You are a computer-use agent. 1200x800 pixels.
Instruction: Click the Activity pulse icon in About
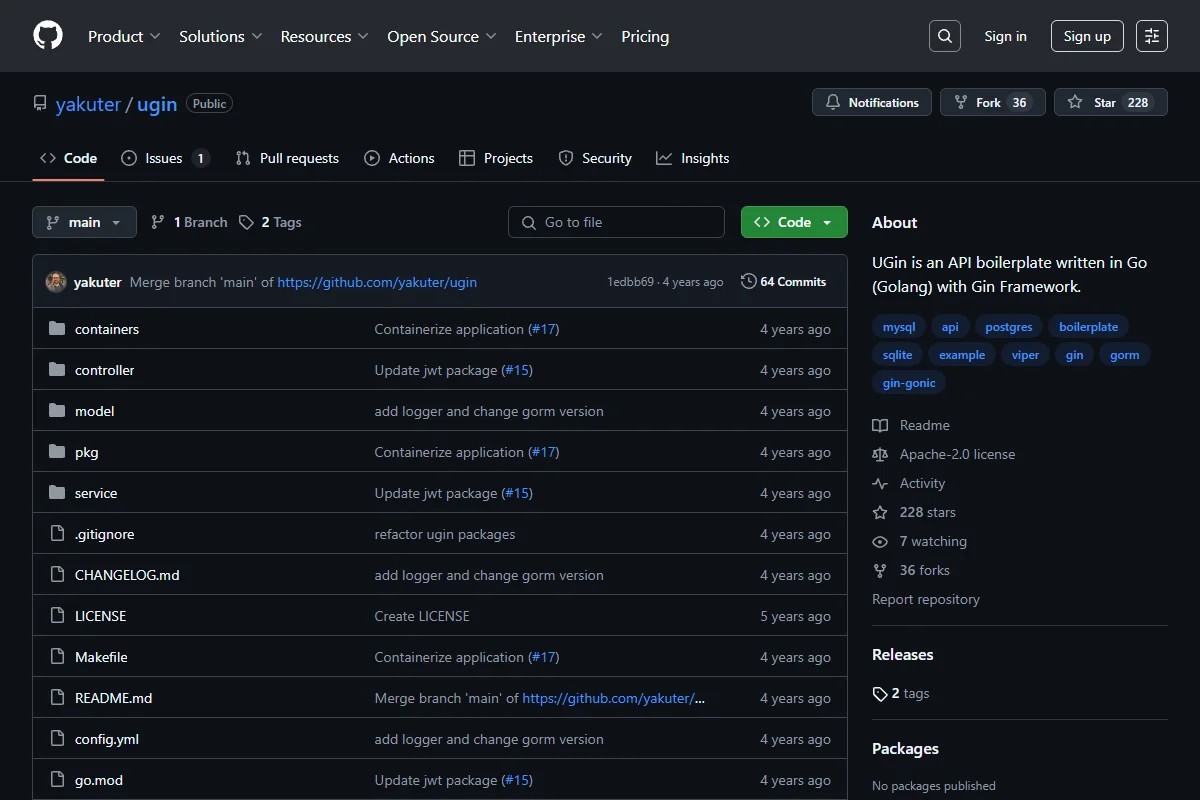tap(880, 483)
